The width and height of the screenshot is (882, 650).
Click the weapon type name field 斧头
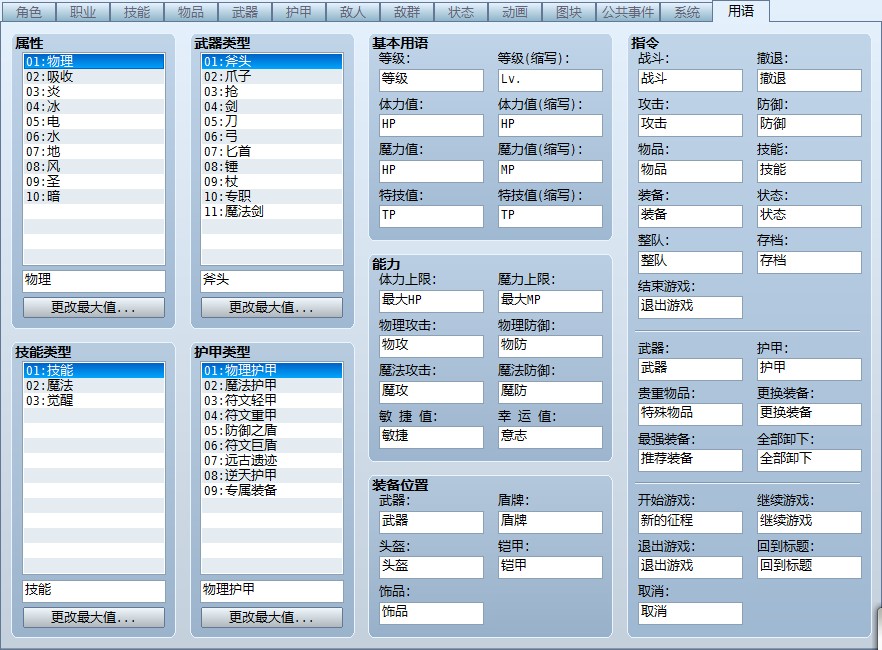point(272,281)
